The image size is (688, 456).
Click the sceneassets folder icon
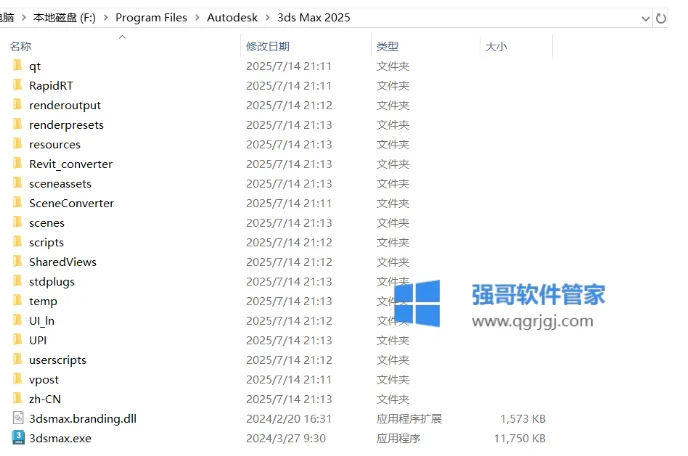[18, 183]
